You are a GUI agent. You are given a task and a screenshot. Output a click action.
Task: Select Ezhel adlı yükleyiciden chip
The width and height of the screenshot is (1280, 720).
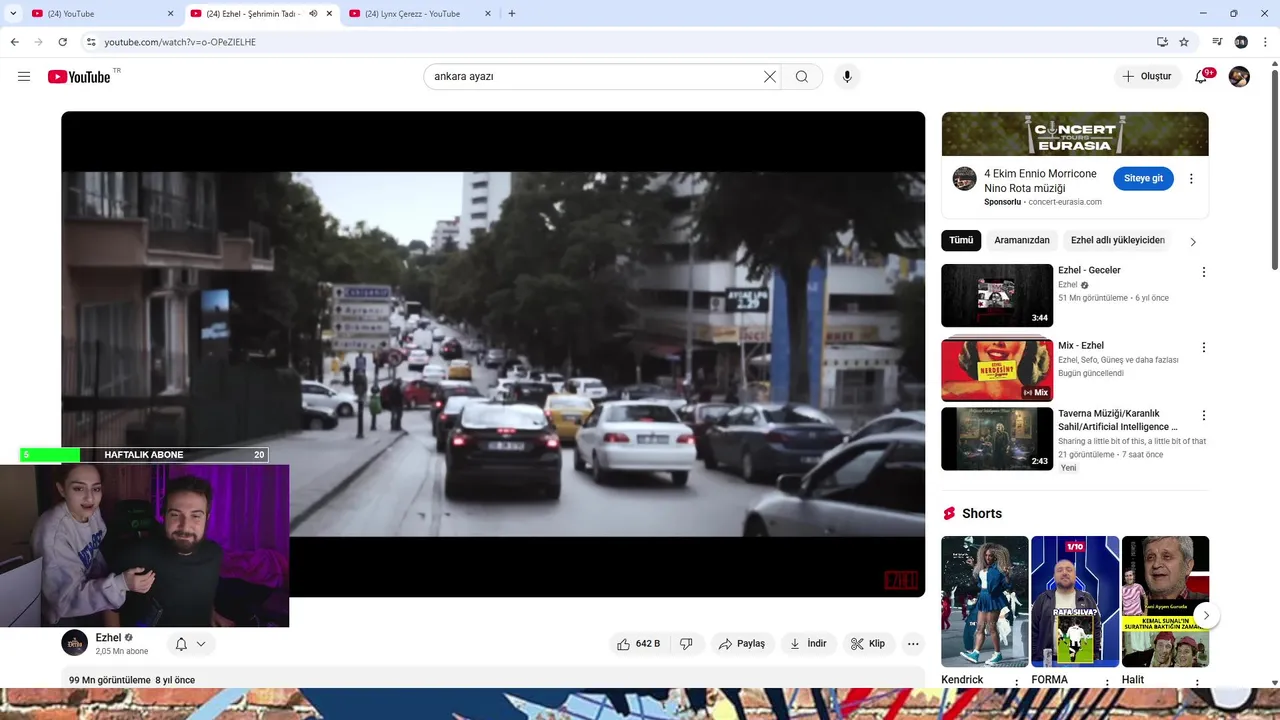[x=1117, y=241]
